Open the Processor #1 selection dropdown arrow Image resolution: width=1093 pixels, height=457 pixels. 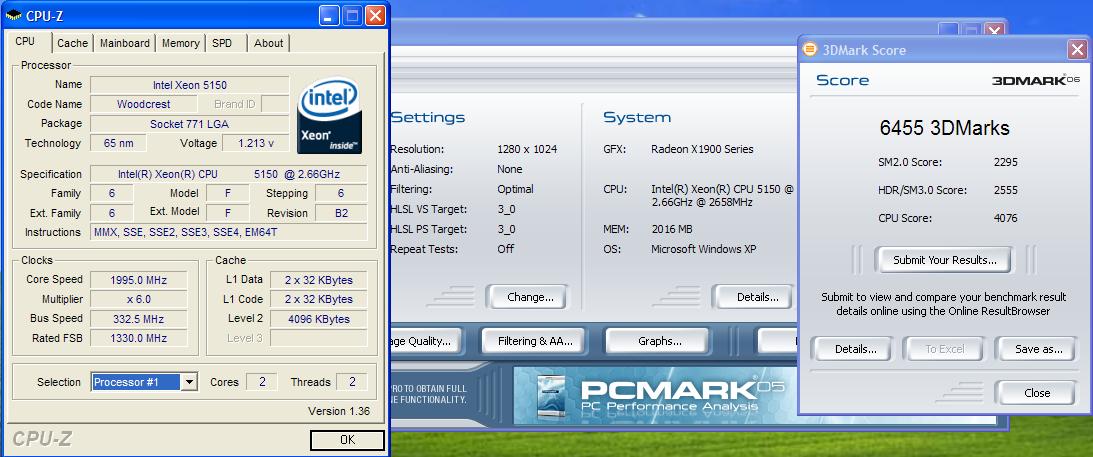pos(189,382)
